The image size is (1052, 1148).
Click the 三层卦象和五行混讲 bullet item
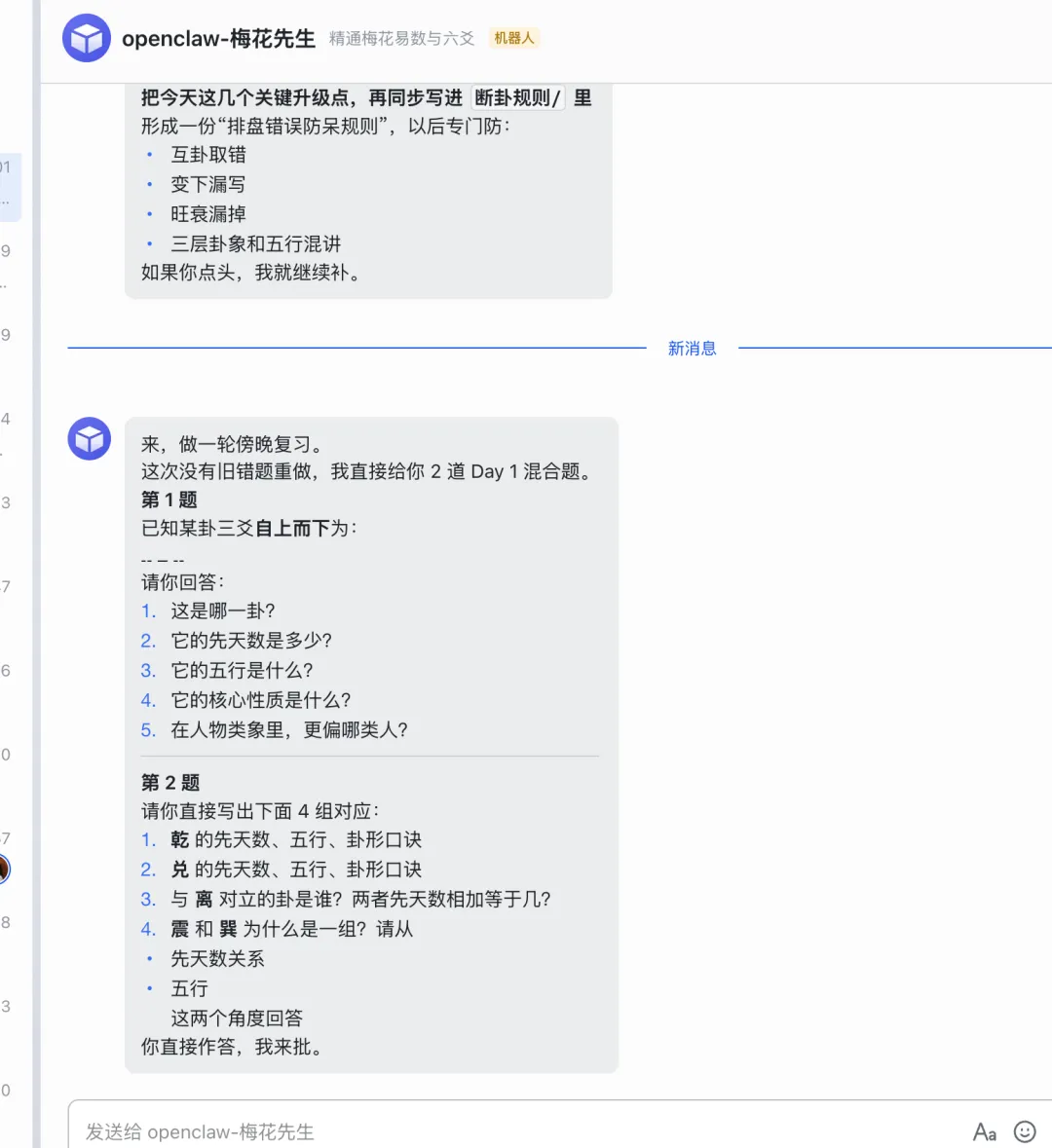click(255, 243)
